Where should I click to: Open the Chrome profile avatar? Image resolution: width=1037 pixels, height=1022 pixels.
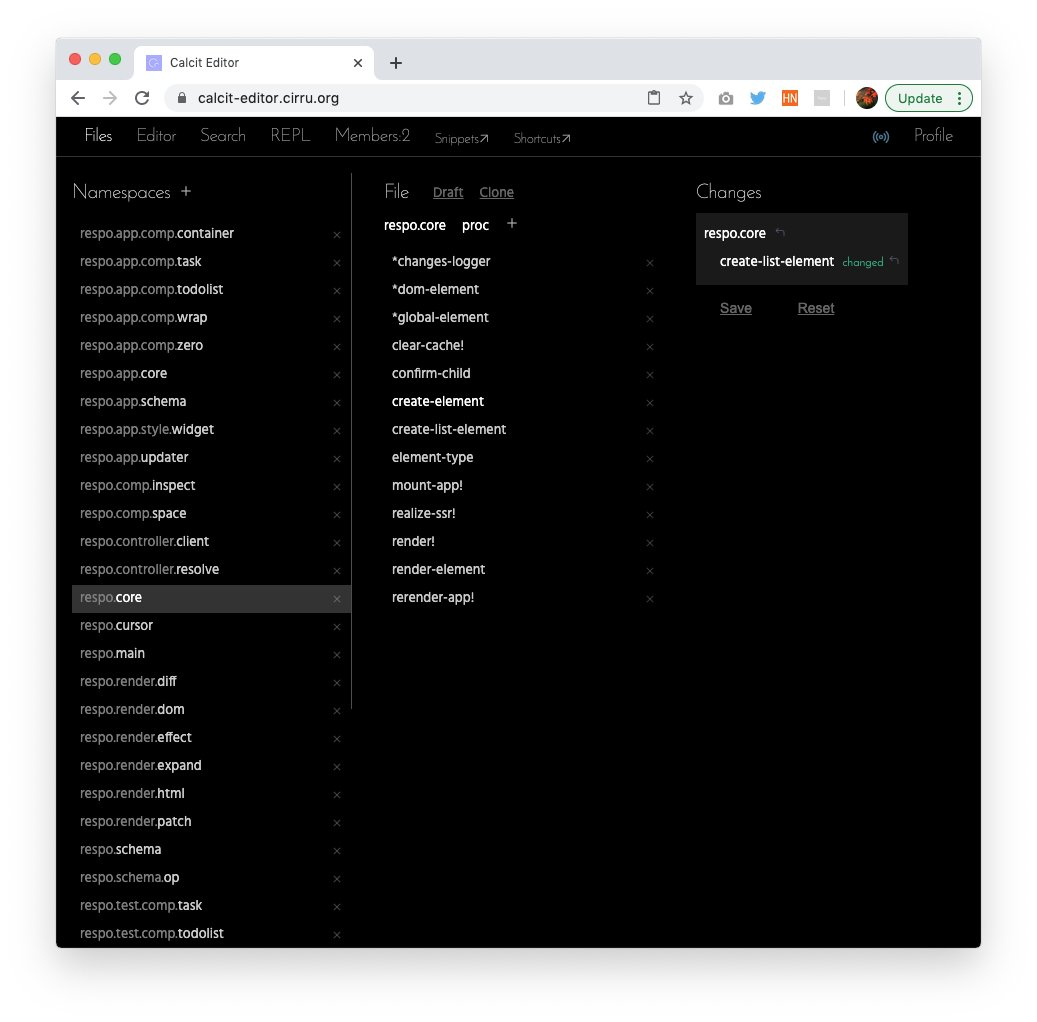866,98
